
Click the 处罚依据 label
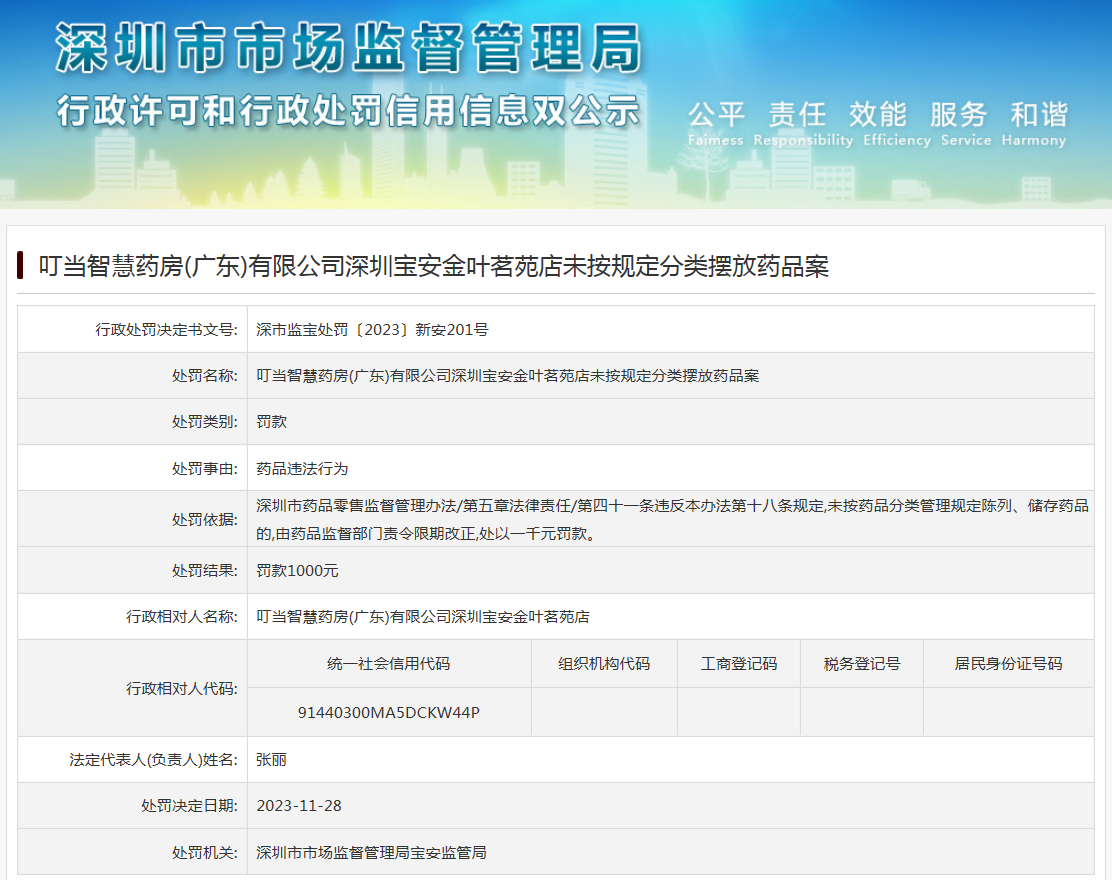205,520
